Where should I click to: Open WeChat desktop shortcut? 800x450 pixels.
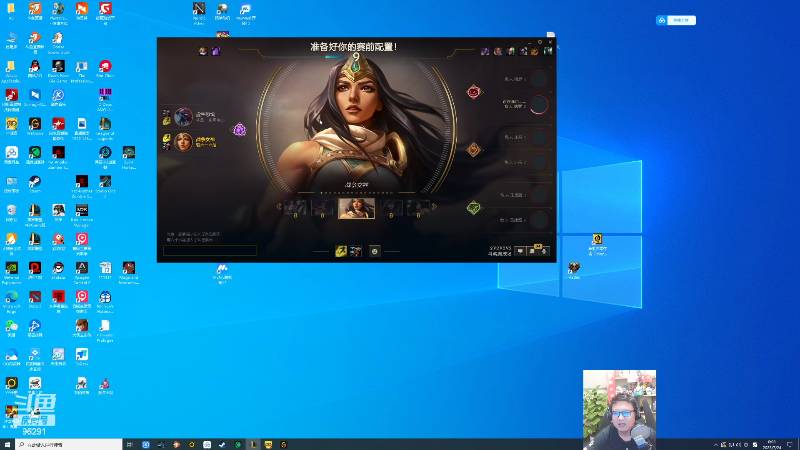11,328
